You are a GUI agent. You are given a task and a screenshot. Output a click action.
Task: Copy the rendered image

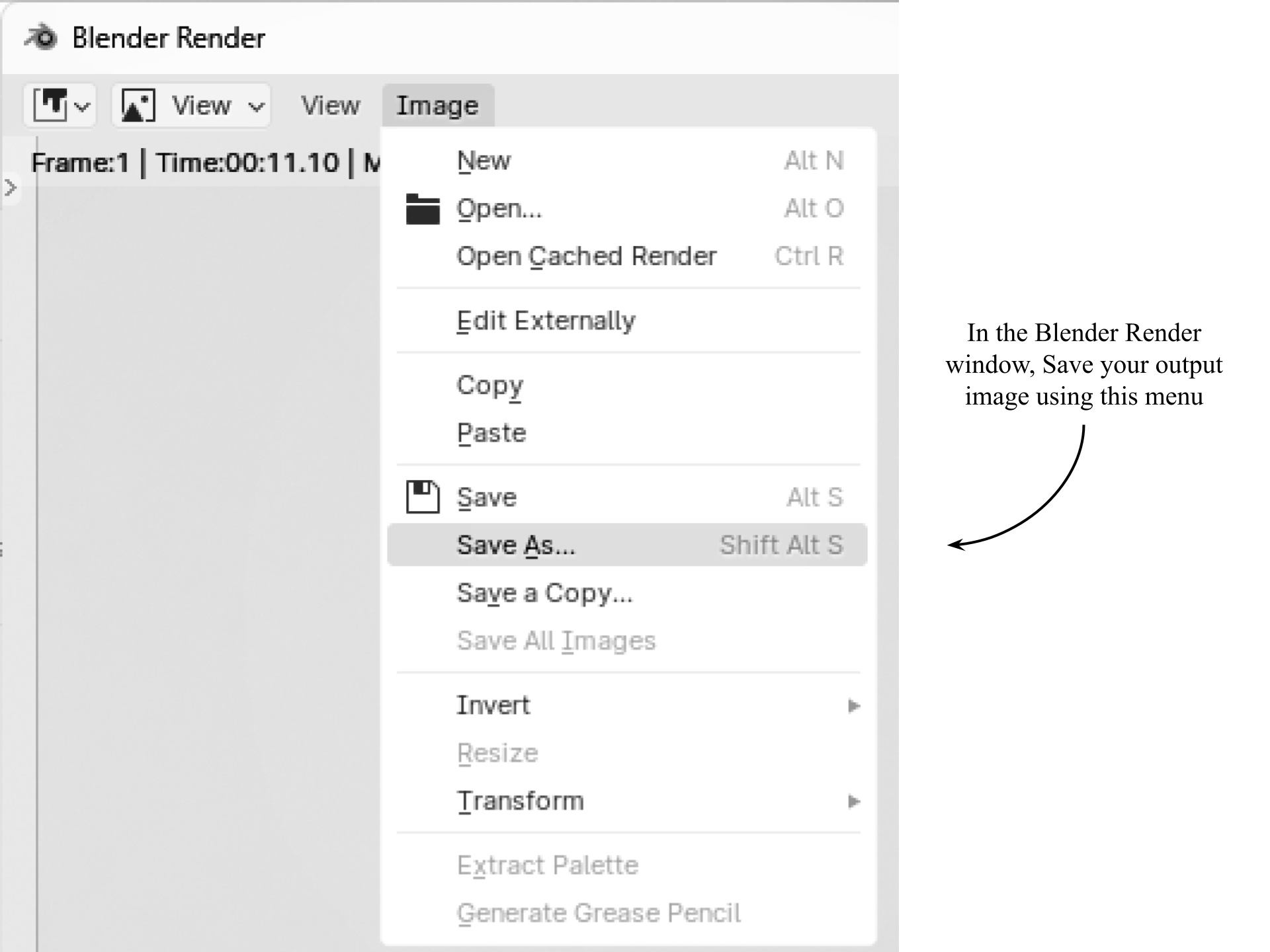(489, 385)
